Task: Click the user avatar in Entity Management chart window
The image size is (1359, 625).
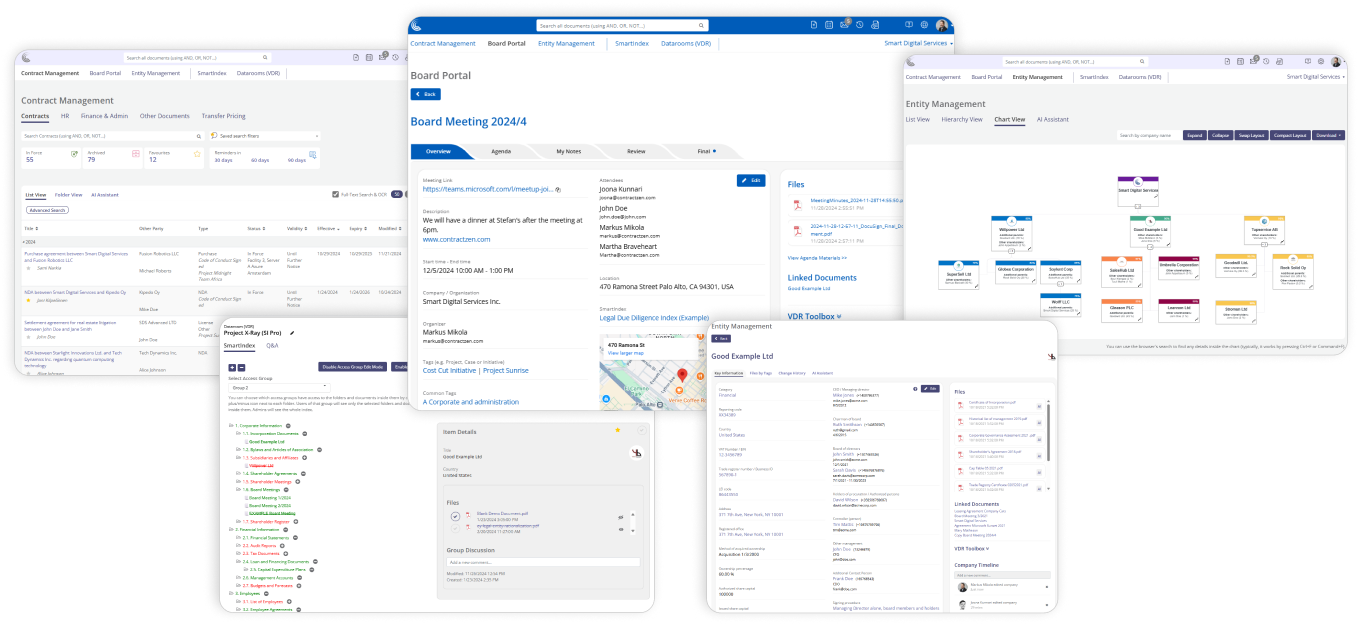Action: coord(1335,61)
